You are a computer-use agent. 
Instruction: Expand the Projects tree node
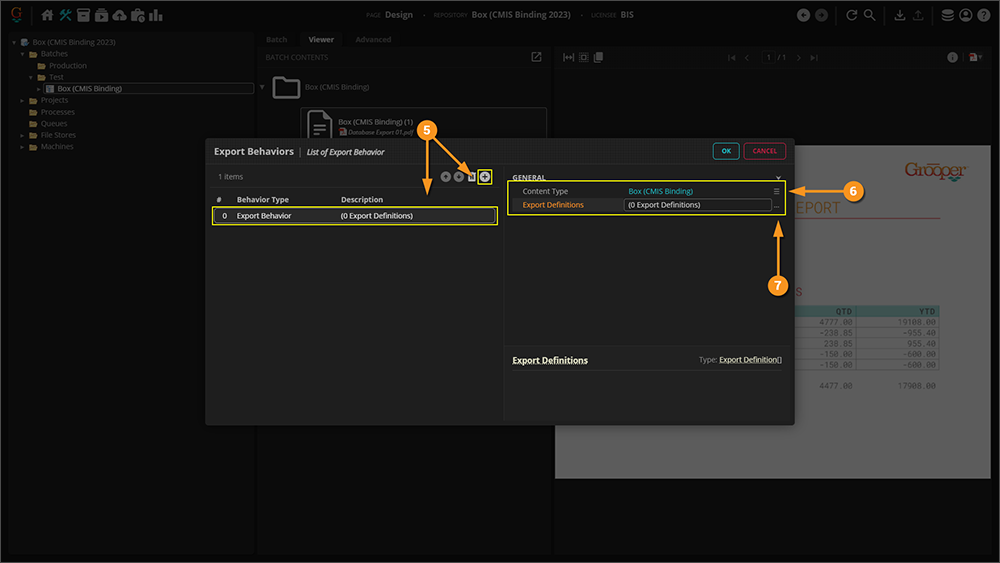tap(22, 101)
